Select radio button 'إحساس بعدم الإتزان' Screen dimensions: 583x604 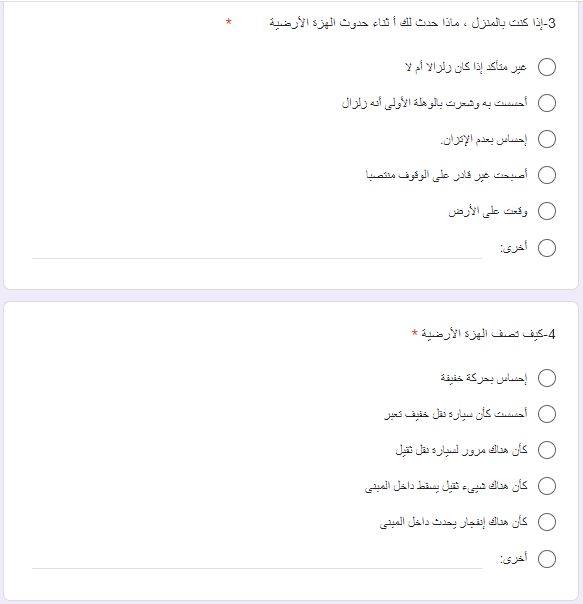point(547,139)
